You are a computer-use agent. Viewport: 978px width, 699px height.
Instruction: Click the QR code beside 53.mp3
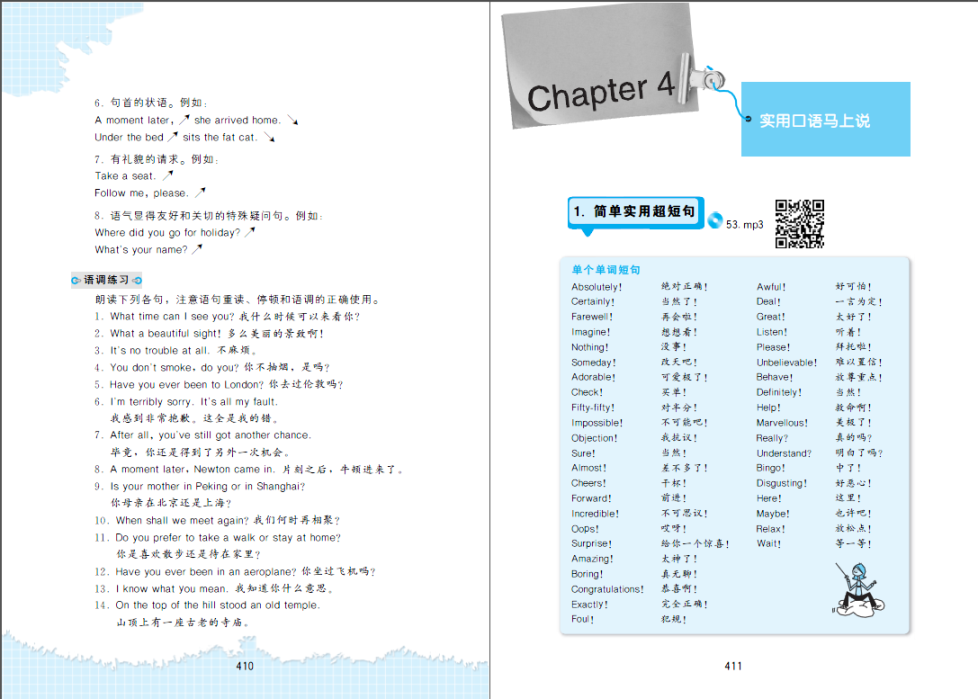[x=799, y=223]
